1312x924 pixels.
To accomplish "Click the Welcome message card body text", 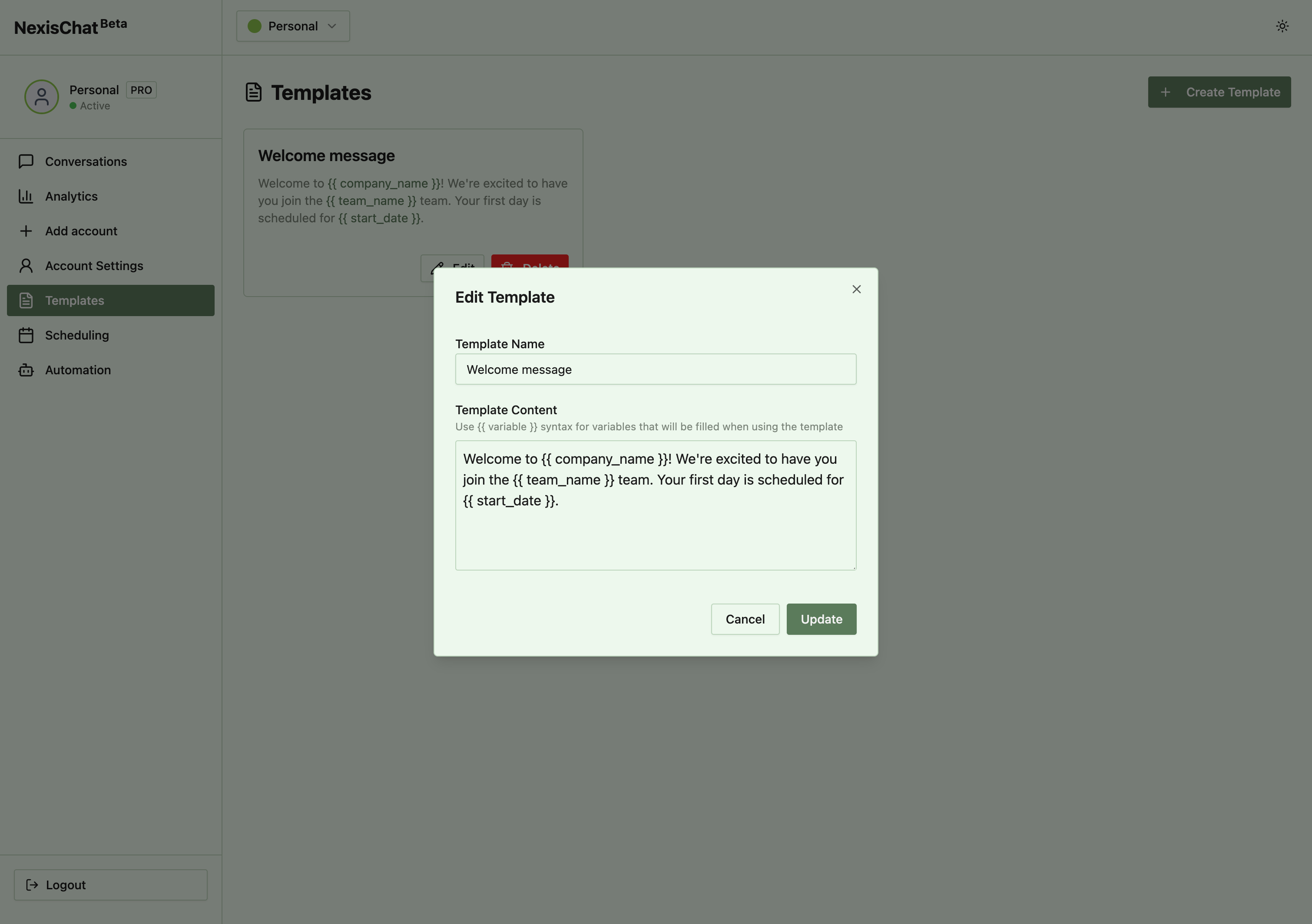I will click(413, 201).
